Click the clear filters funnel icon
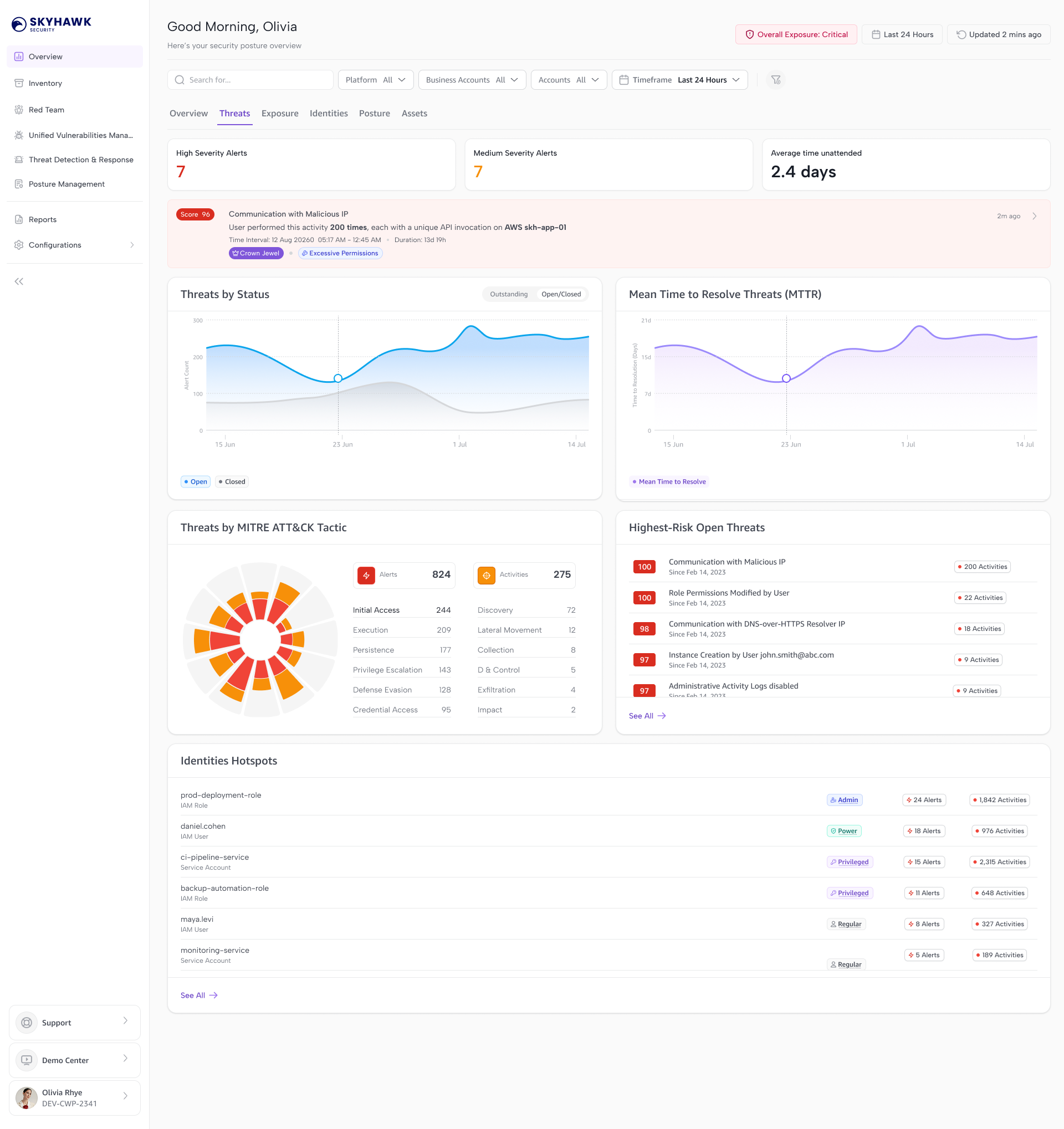Image resolution: width=1064 pixels, height=1129 pixels. click(775, 80)
